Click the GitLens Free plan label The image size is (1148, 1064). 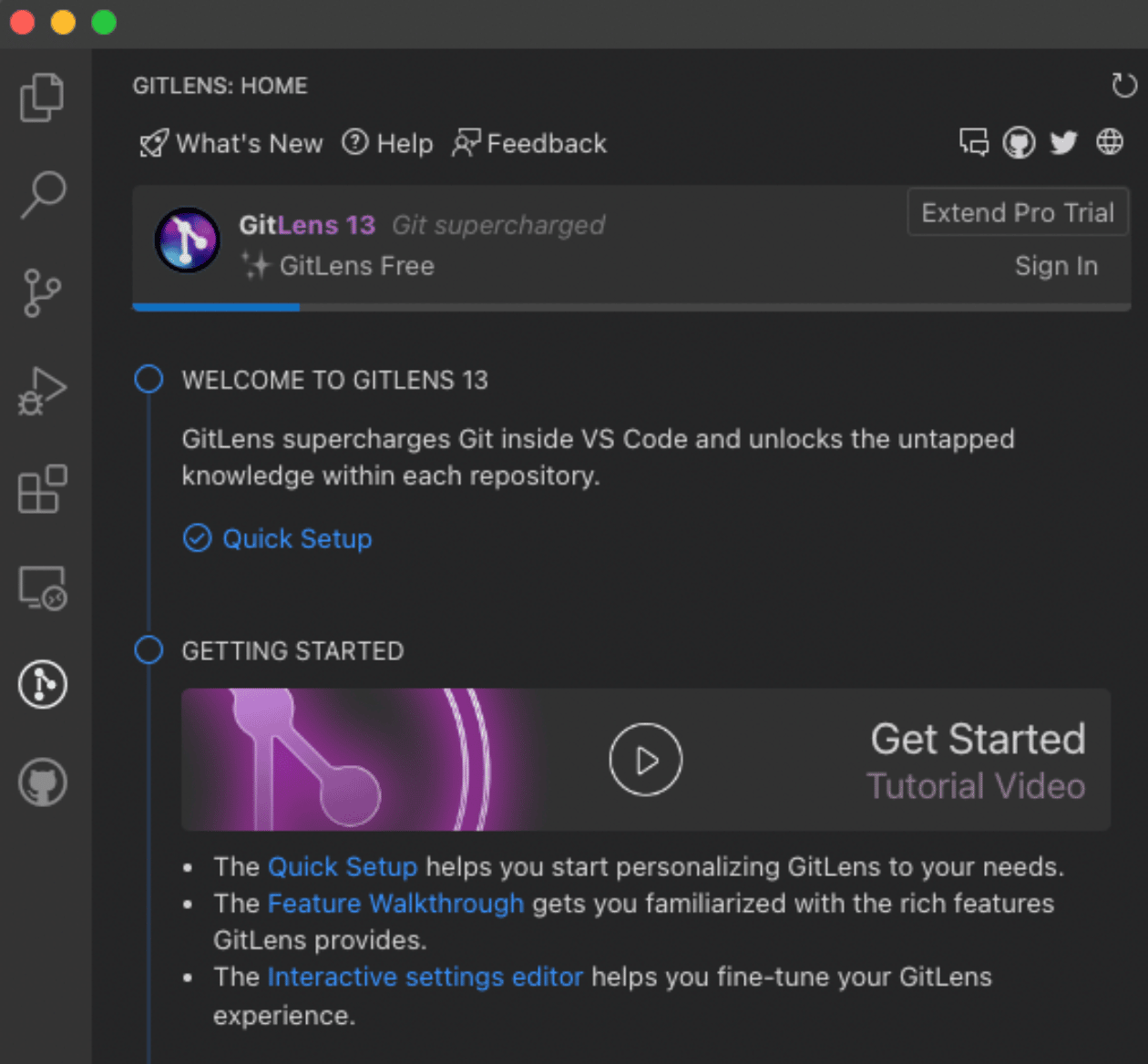pyautogui.click(x=356, y=266)
